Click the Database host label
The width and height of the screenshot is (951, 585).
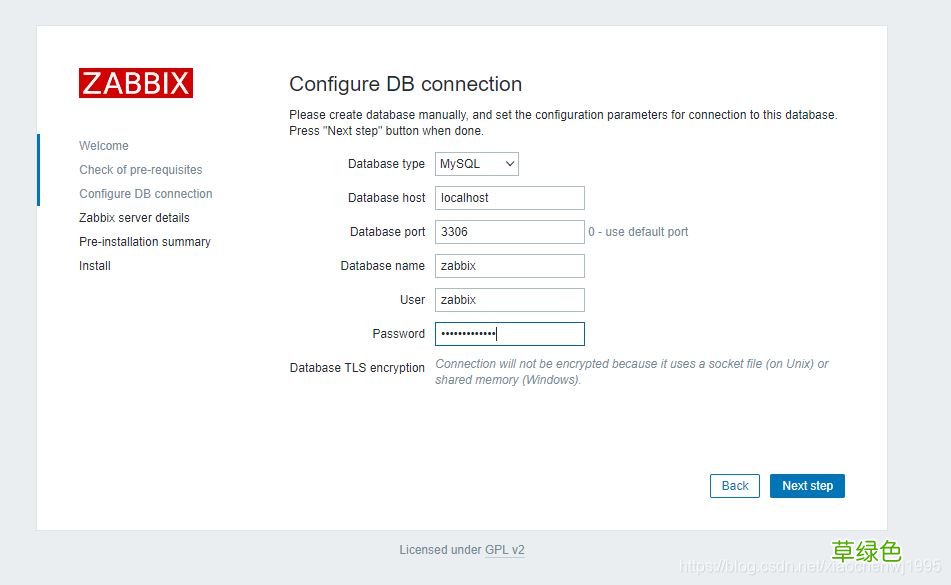386,198
